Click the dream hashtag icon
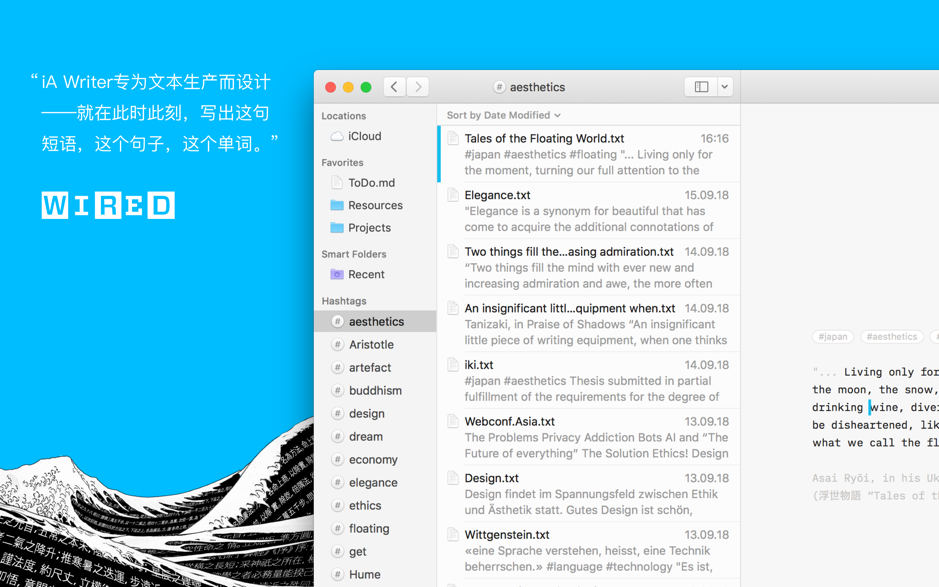 [x=338, y=437]
